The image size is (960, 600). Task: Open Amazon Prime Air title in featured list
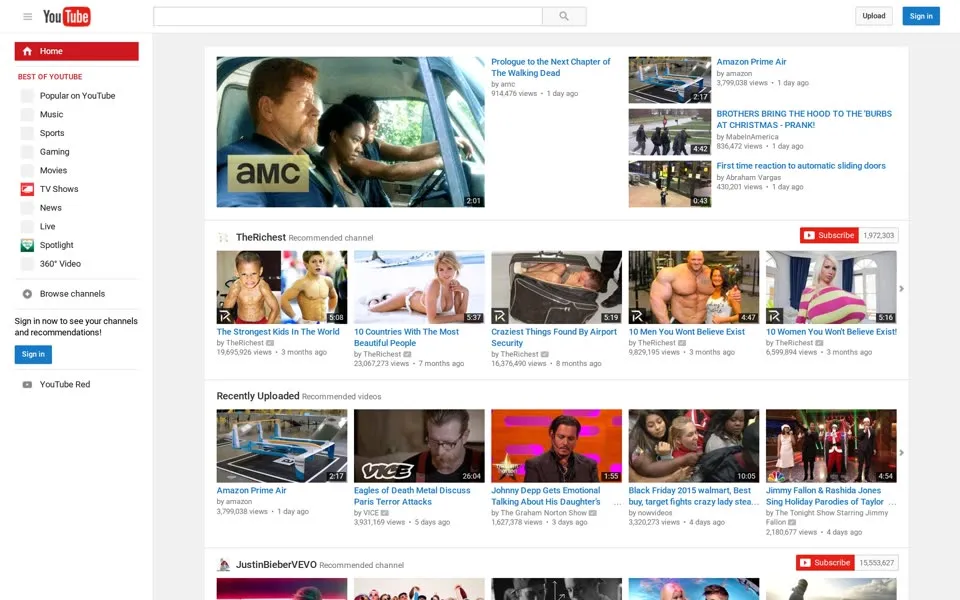pyautogui.click(x=751, y=62)
